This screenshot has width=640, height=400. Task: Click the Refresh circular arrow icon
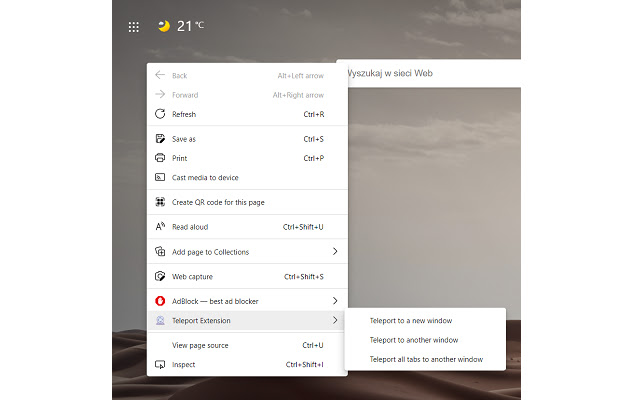pos(160,114)
